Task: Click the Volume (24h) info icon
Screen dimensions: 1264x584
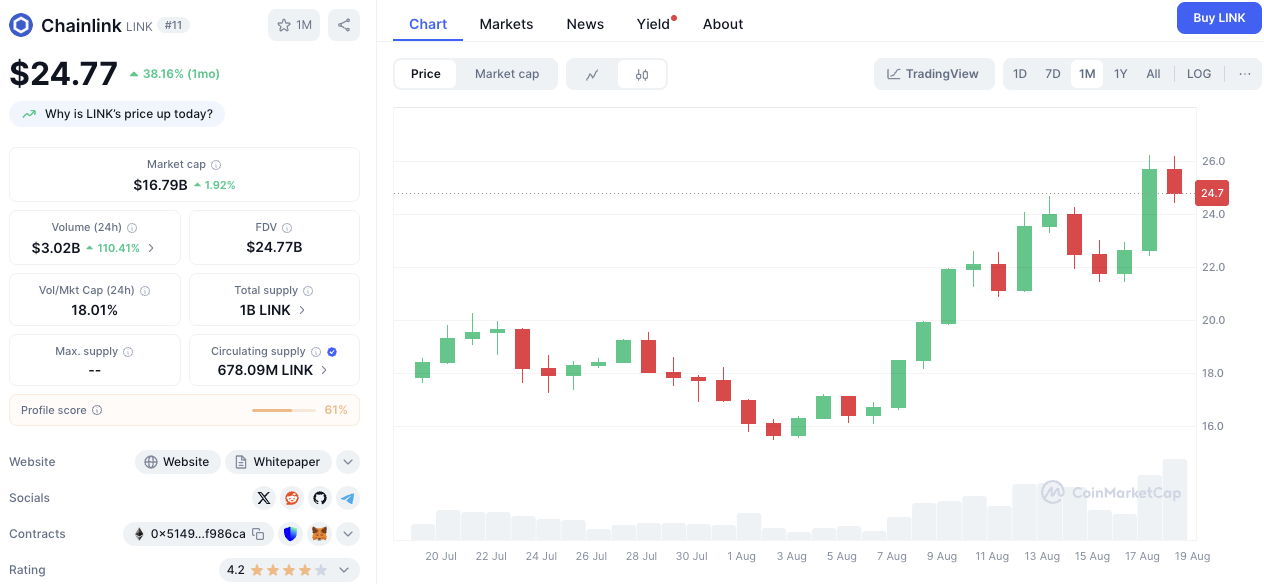Action: click(x=132, y=228)
